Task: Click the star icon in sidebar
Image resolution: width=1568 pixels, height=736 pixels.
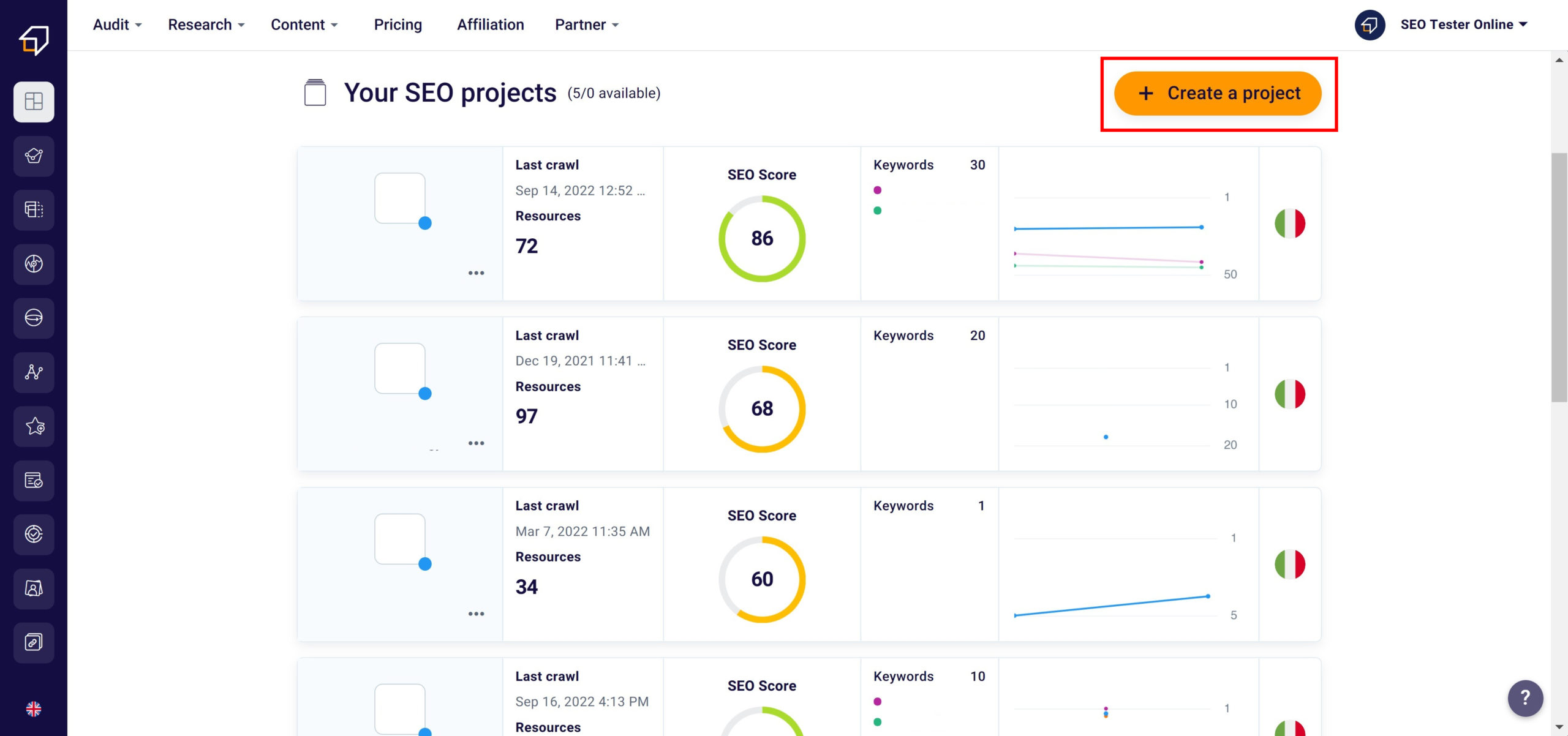Action: click(34, 426)
